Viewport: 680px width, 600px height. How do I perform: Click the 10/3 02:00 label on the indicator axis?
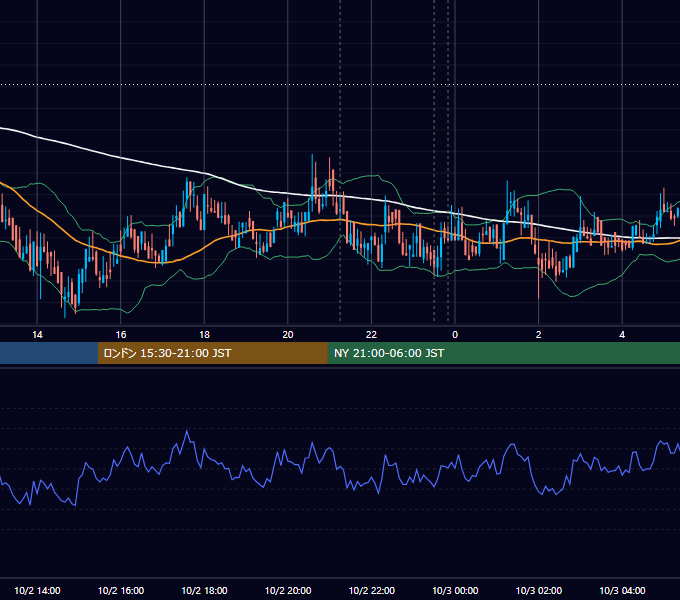539,590
